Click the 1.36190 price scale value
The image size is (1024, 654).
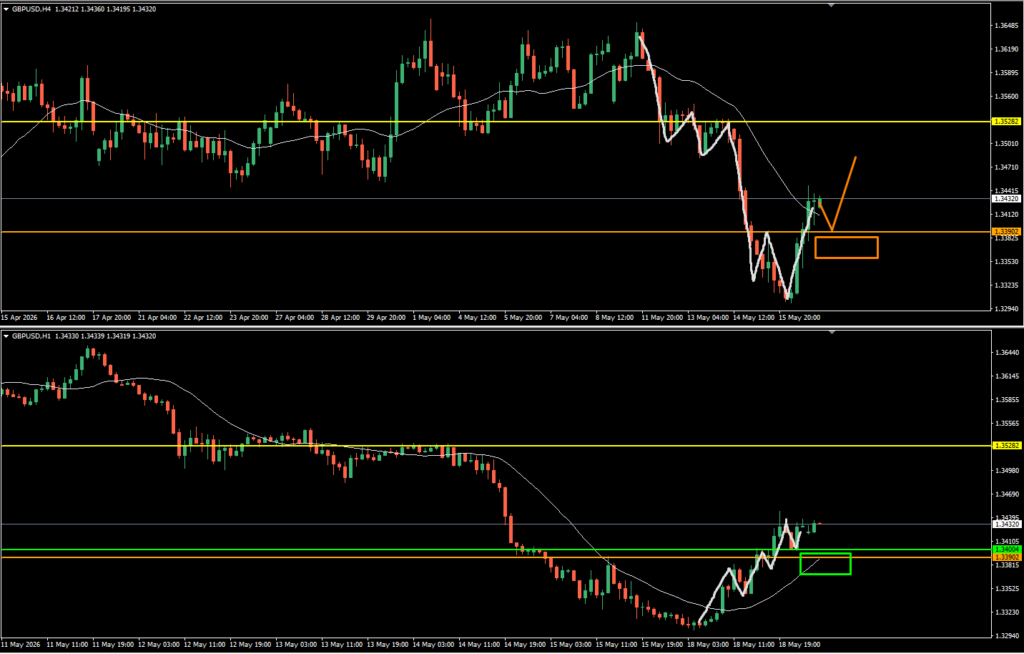[1008, 49]
